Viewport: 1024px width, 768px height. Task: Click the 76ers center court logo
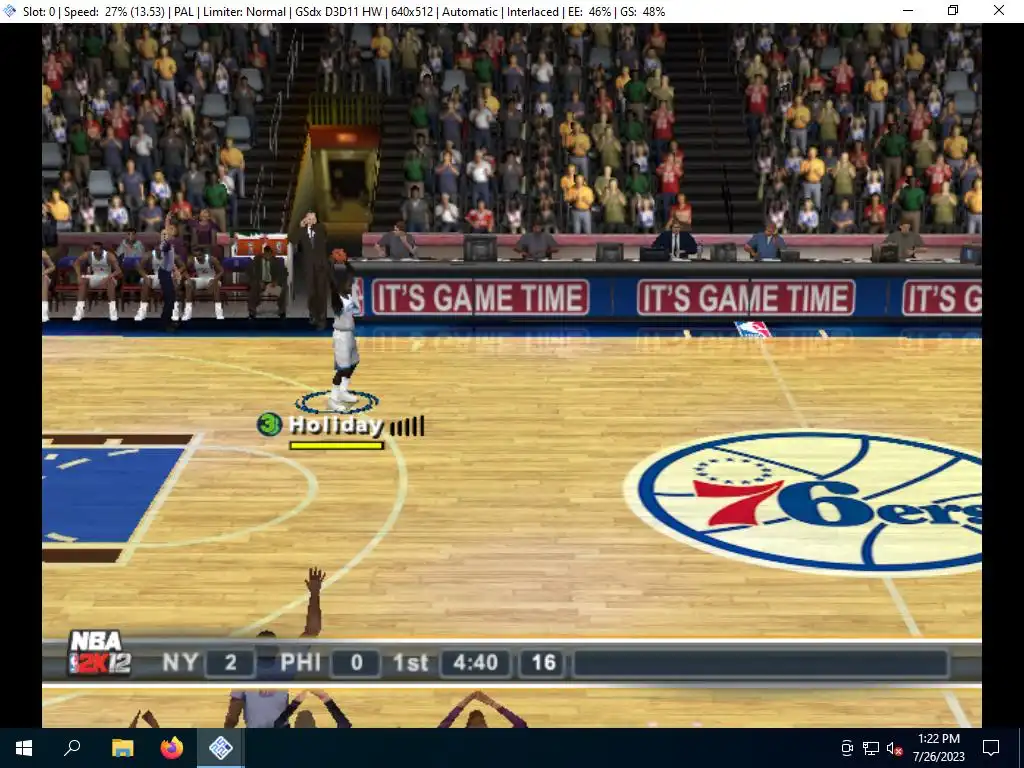click(x=803, y=502)
